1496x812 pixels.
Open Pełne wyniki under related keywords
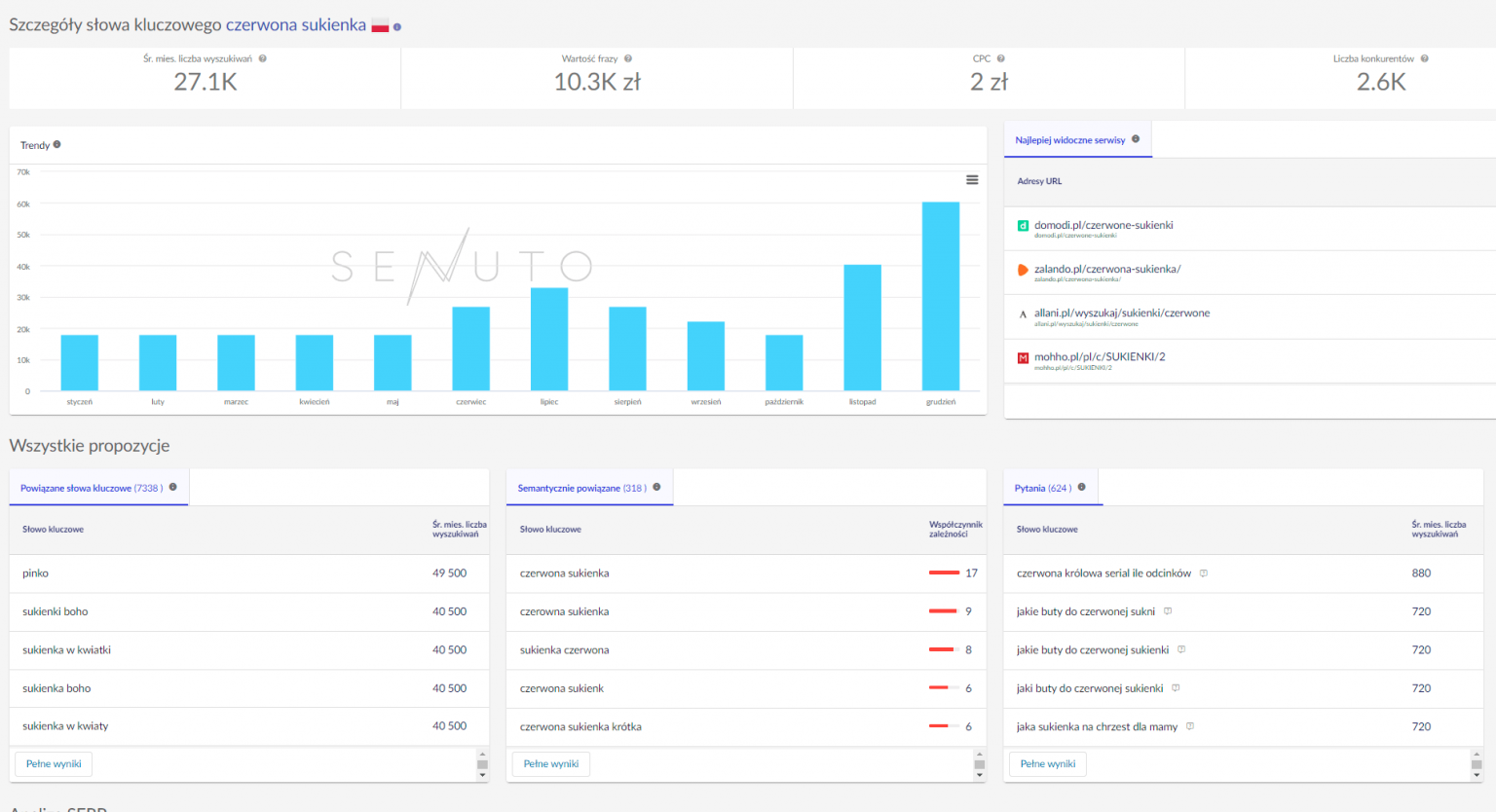(x=54, y=764)
